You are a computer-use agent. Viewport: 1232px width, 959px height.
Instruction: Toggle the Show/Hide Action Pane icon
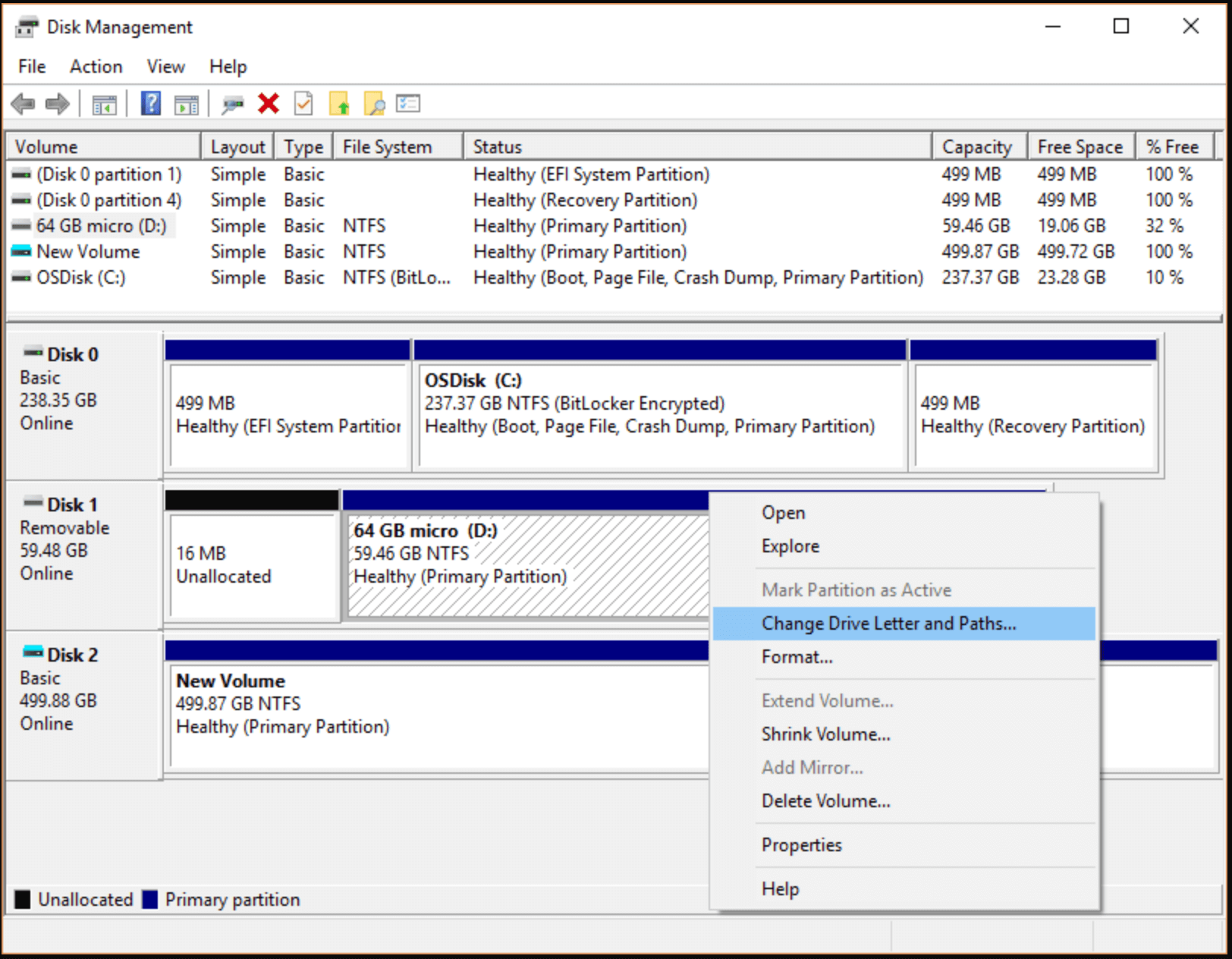click(186, 104)
